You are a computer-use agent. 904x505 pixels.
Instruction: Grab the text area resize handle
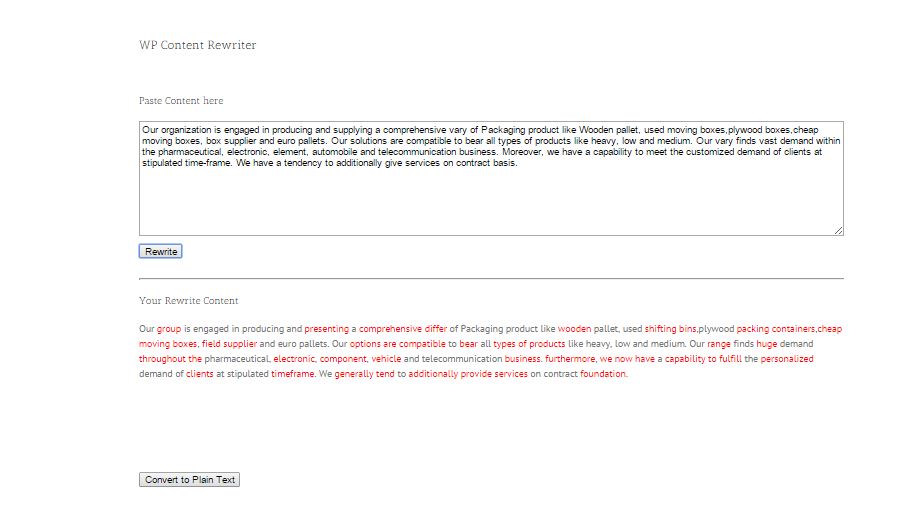(838, 231)
